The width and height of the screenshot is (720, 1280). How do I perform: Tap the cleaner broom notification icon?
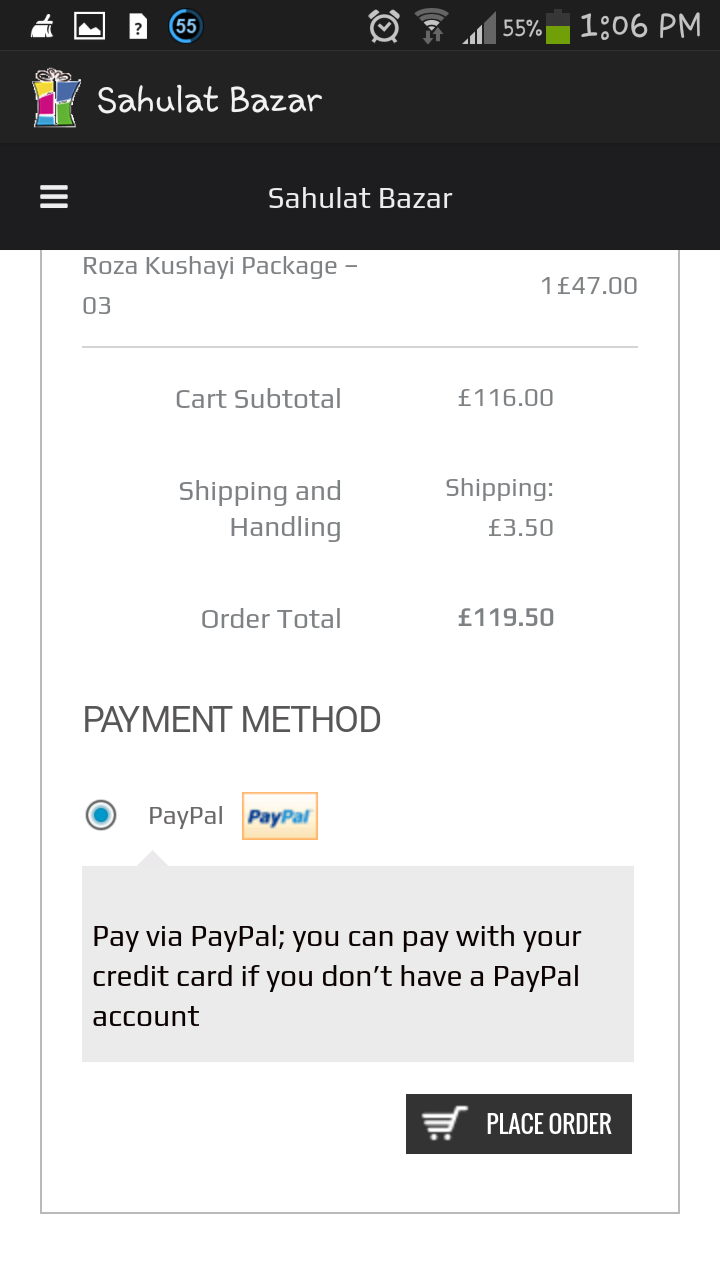pyautogui.click(x=42, y=27)
